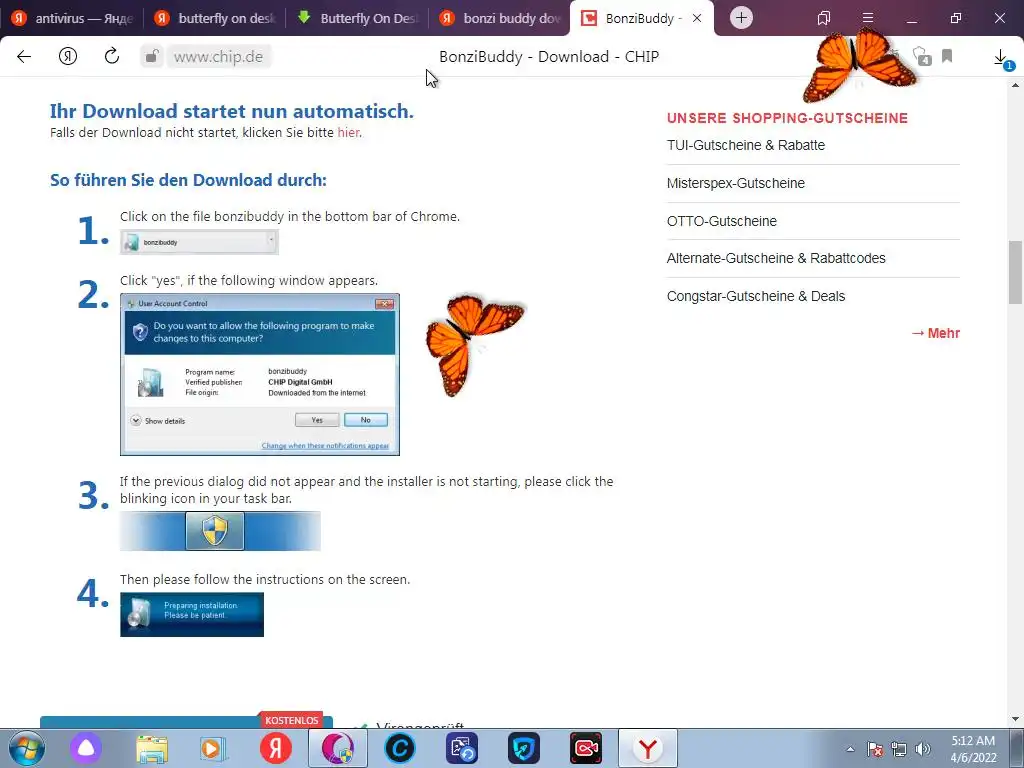The width and height of the screenshot is (1024, 768).
Task: Open the network tray icon
Action: pos(899,749)
